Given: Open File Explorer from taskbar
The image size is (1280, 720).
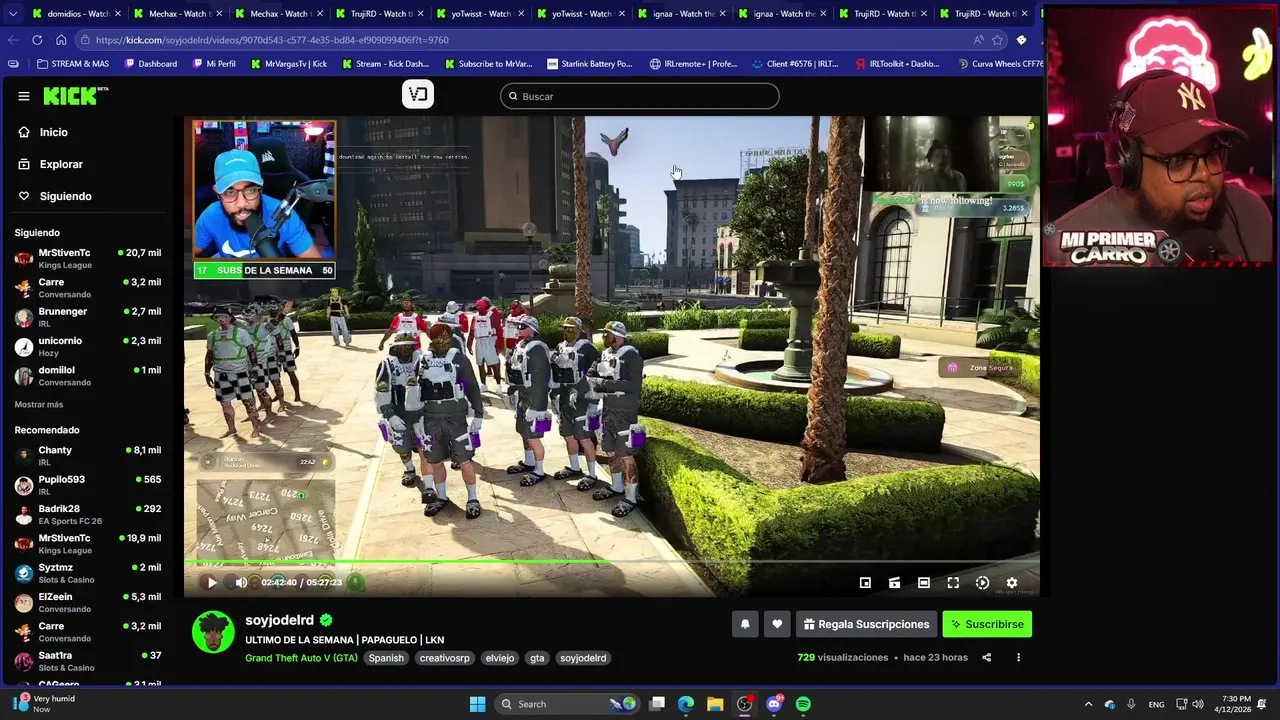Looking at the screenshot, I should coord(715,704).
